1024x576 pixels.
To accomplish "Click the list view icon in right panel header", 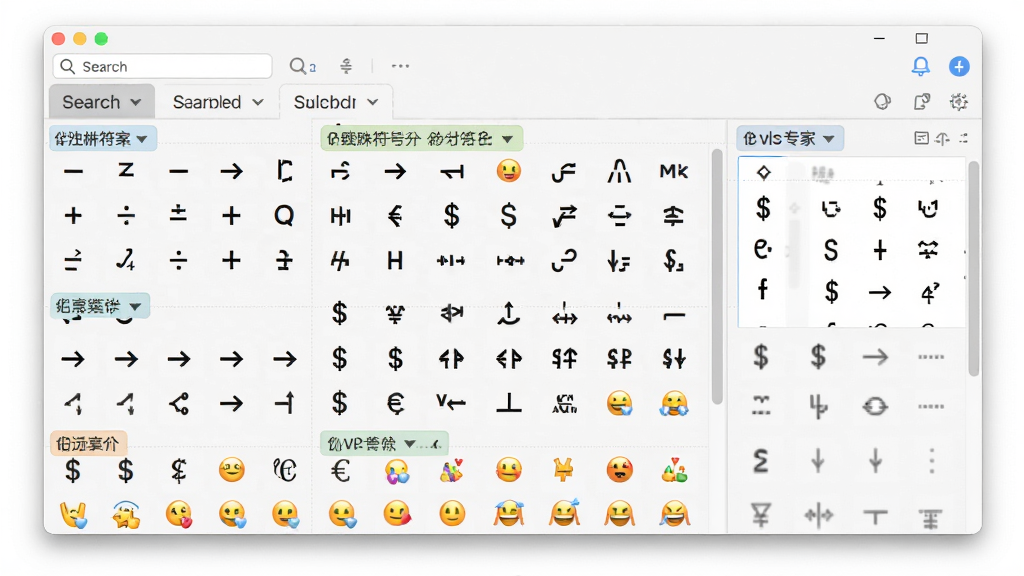I will (x=921, y=138).
